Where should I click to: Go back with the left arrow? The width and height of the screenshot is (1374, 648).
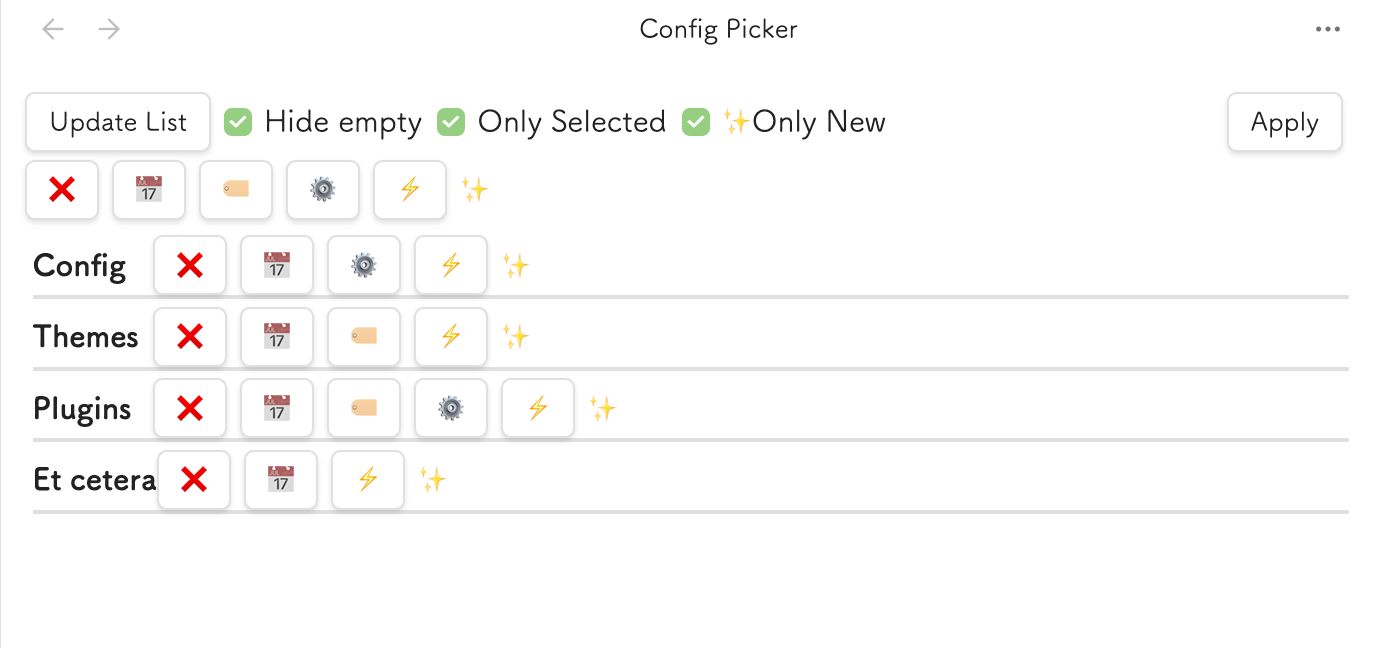point(53,30)
